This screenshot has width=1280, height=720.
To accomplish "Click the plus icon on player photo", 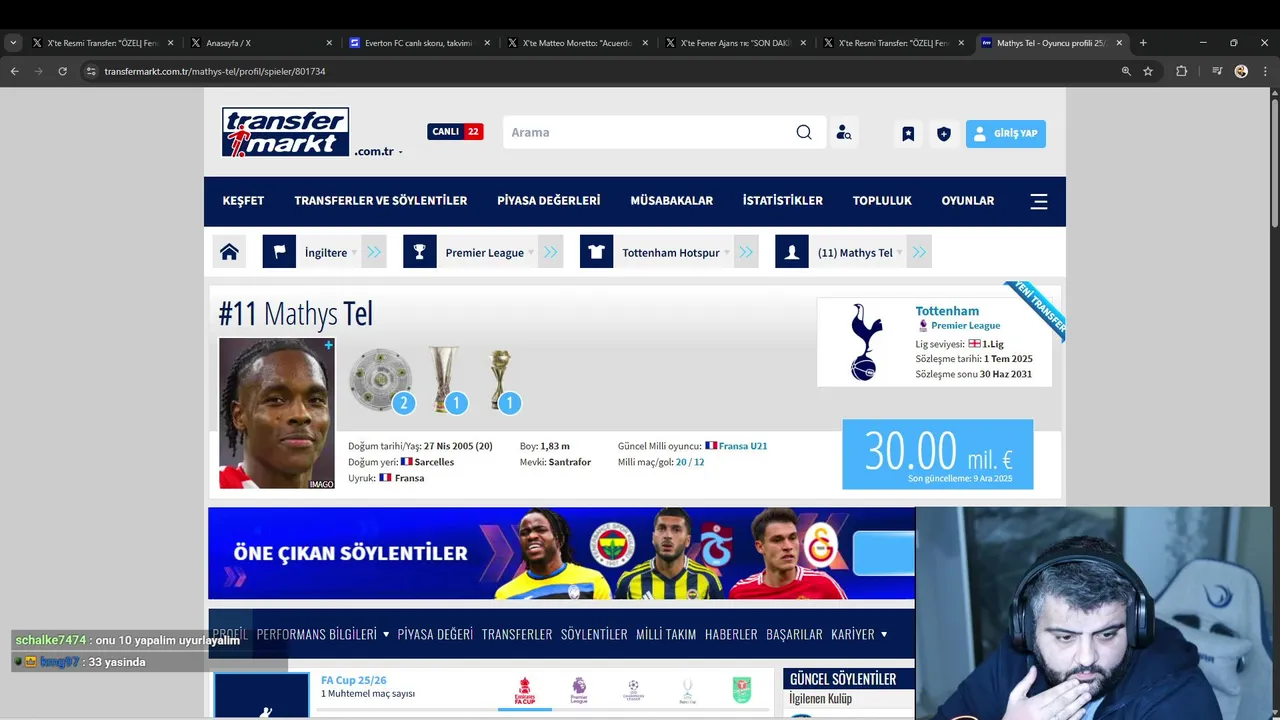I will click(328, 345).
